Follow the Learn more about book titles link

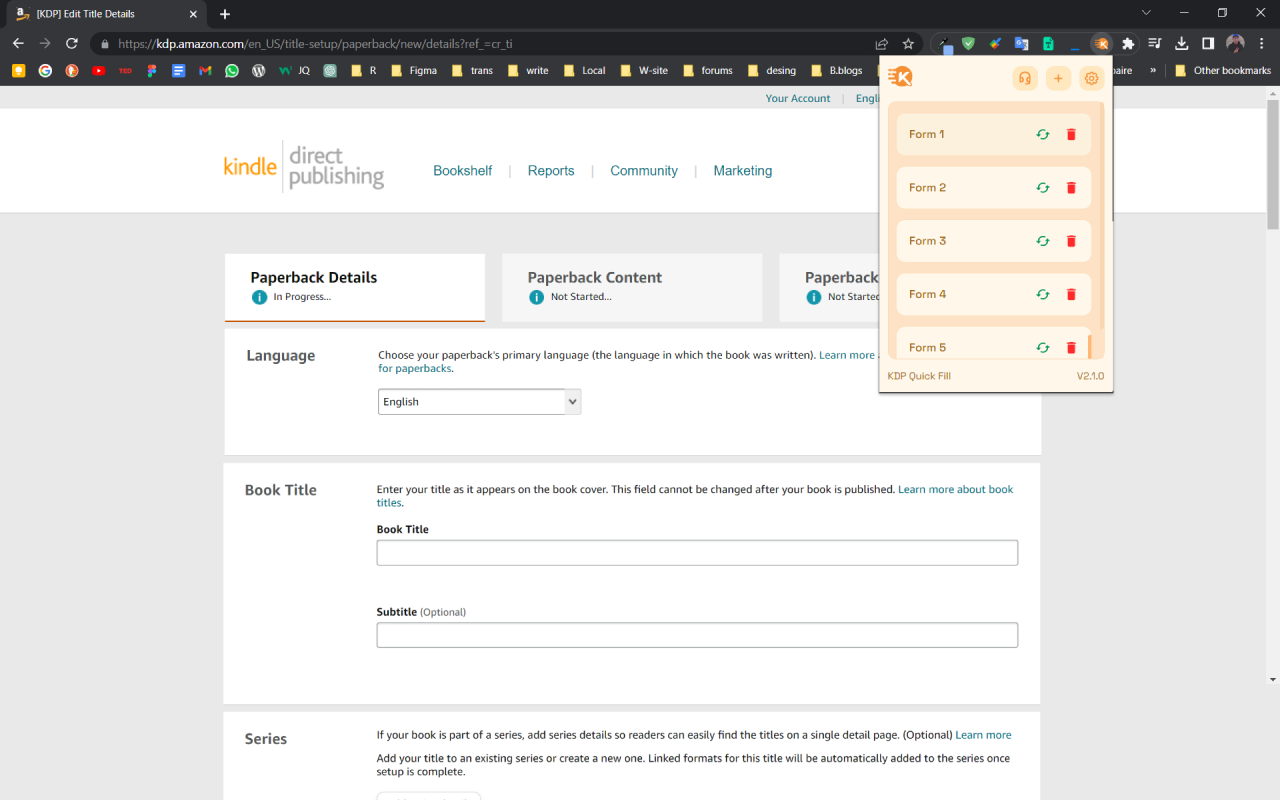(695, 496)
